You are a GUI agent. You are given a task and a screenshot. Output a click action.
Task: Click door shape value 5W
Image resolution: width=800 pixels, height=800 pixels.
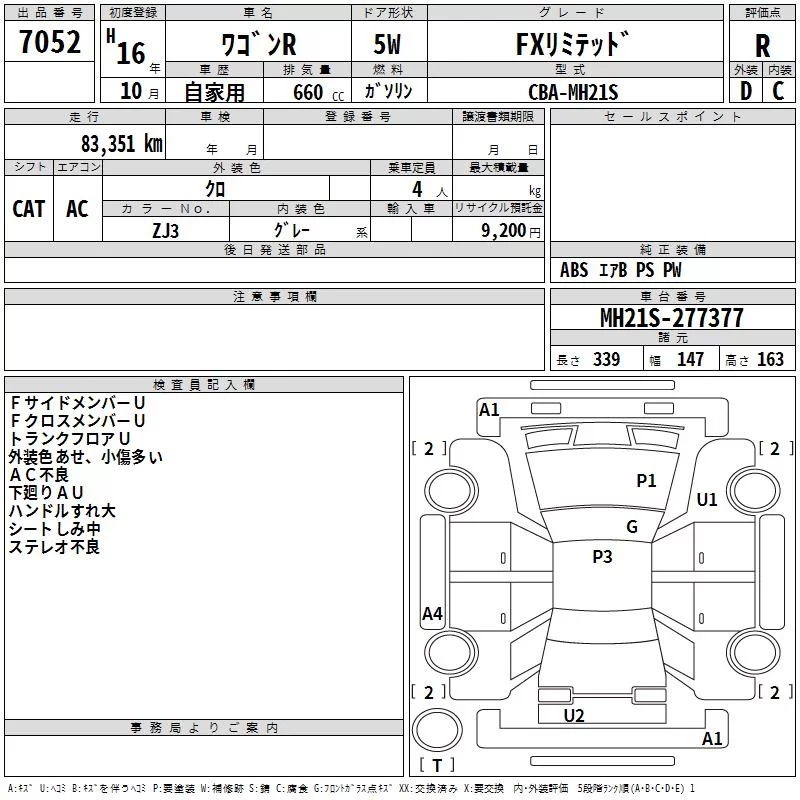(388, 44)
